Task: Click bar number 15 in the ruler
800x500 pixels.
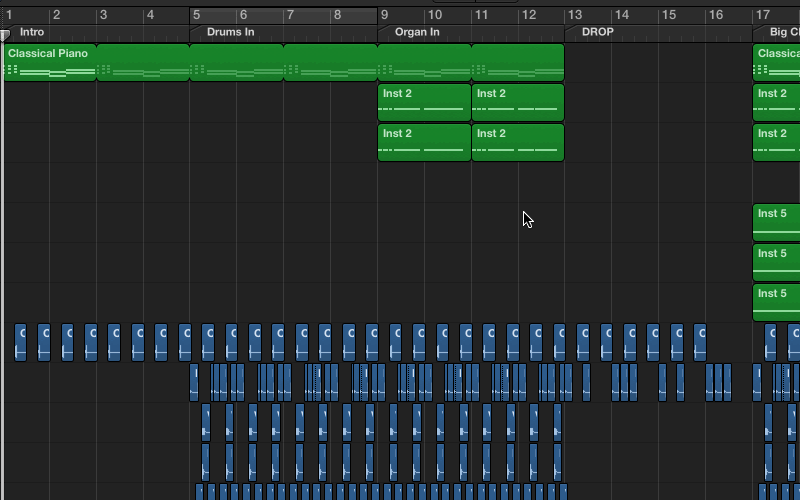Action: 669,15
